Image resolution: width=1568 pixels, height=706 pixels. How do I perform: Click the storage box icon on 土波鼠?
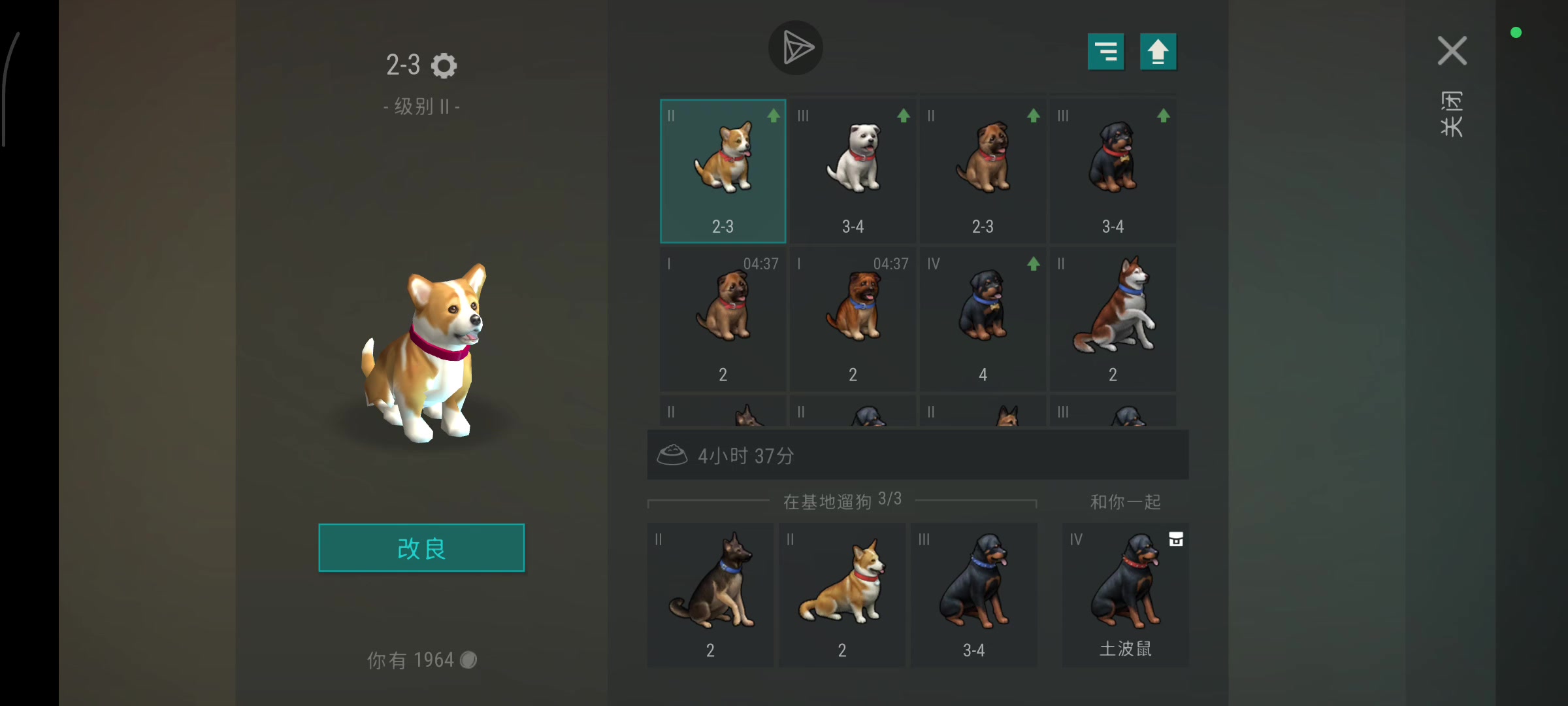[x=1175, y=539]
